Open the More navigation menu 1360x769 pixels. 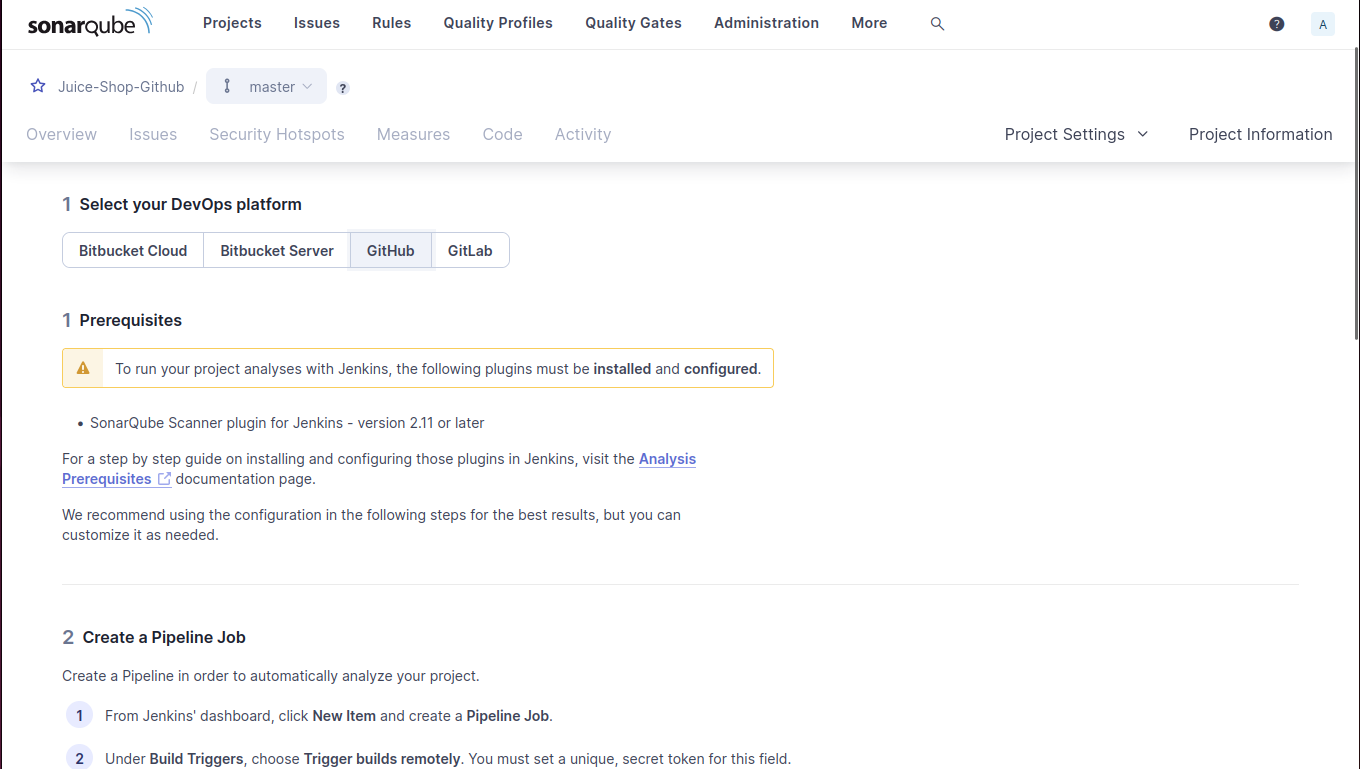868,23
